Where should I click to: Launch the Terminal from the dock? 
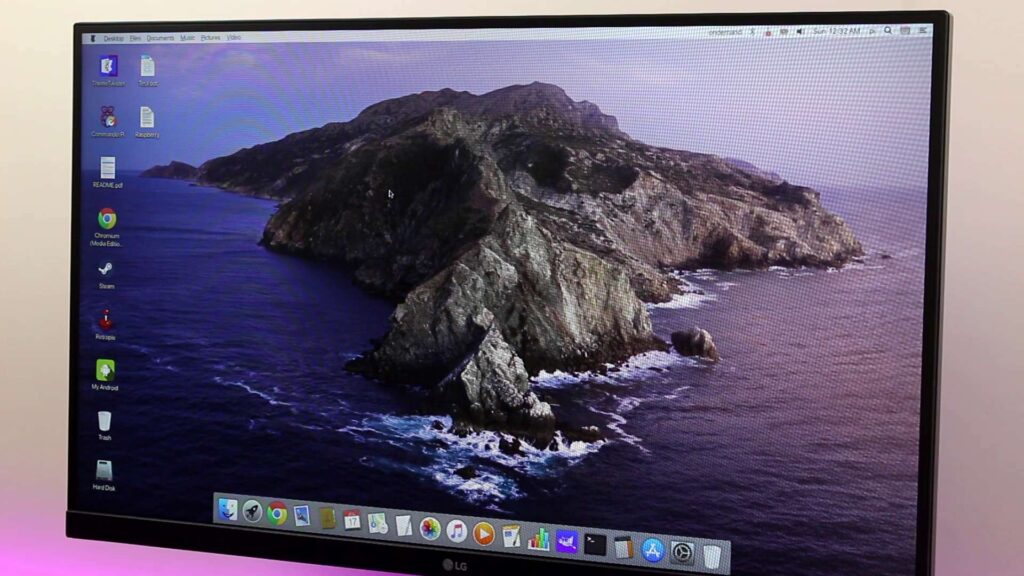595,545
